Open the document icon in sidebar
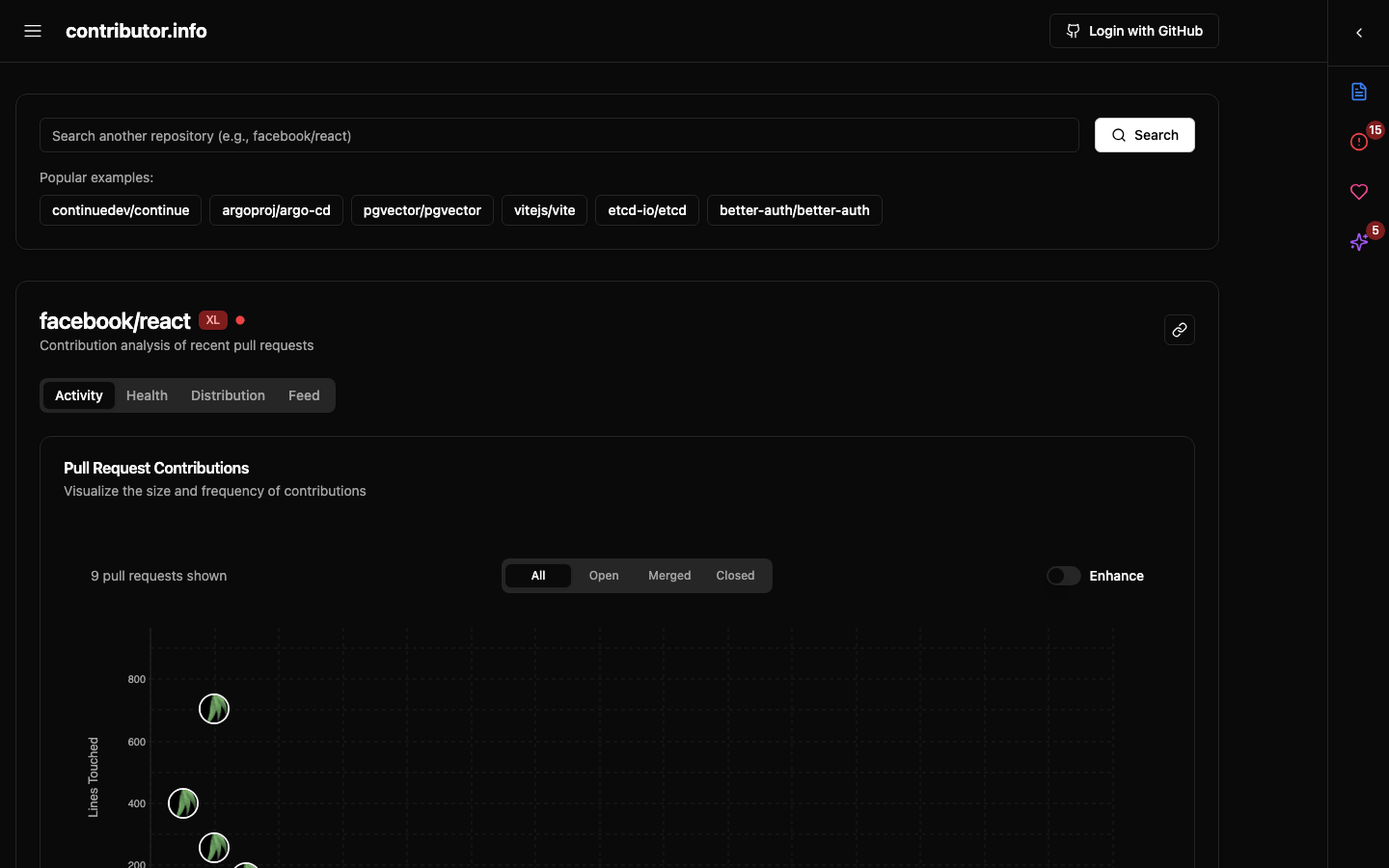The width and height of the screenshot is (1389, 868). (x=1358, y=92)
